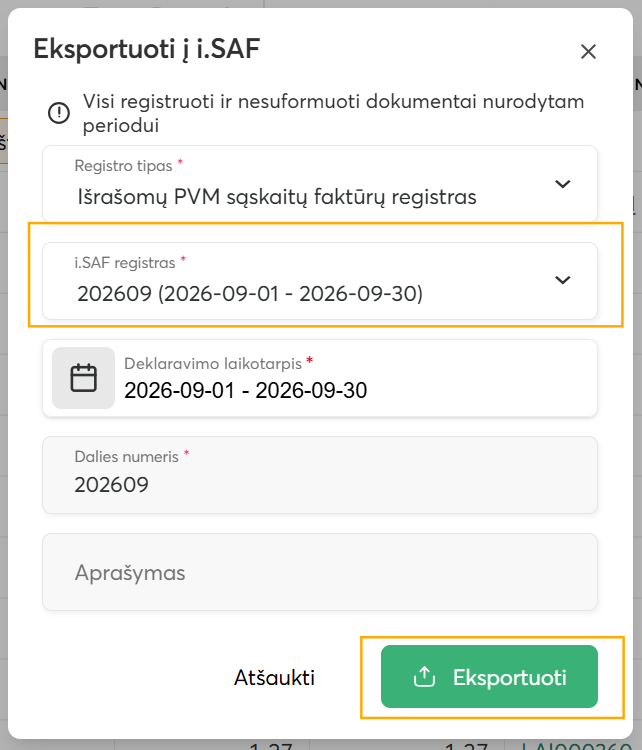Screen dimensions: 642x750
Task: Click into the Aprašymas field
Action: tap(320, 572)
